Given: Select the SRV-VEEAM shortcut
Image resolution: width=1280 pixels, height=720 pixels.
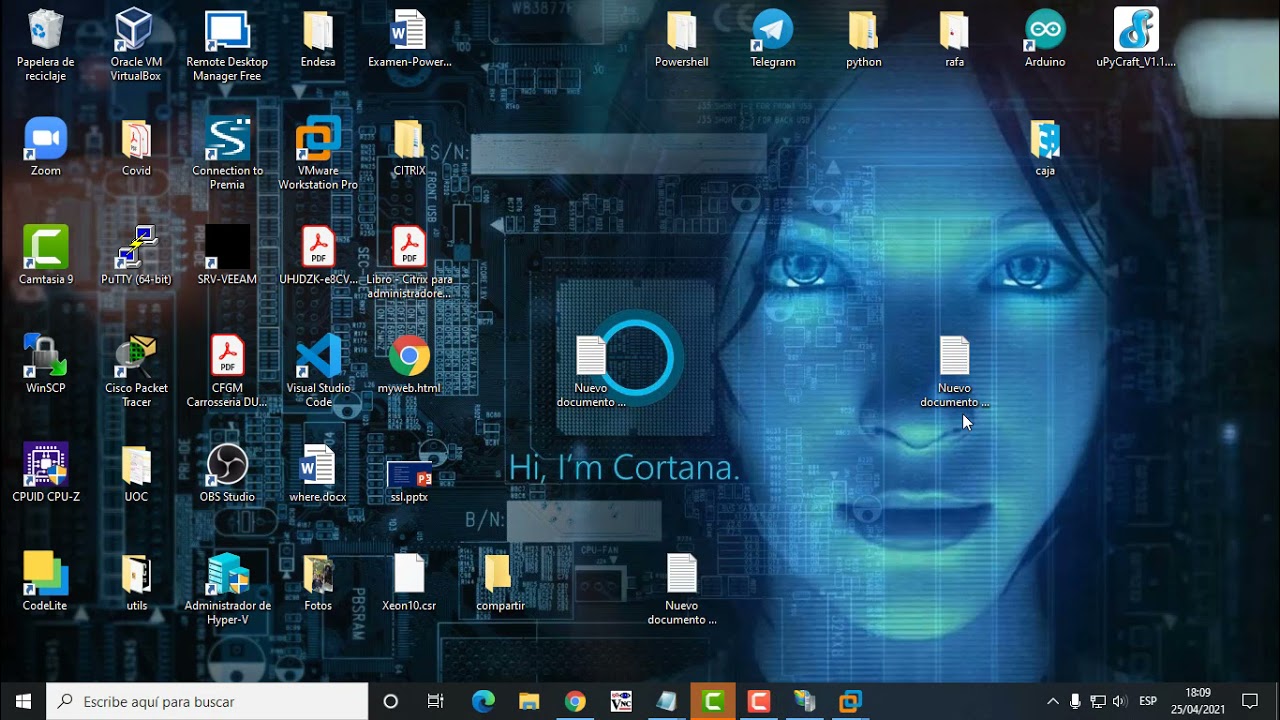Looking at the screenshot, I should coord(227,256).
